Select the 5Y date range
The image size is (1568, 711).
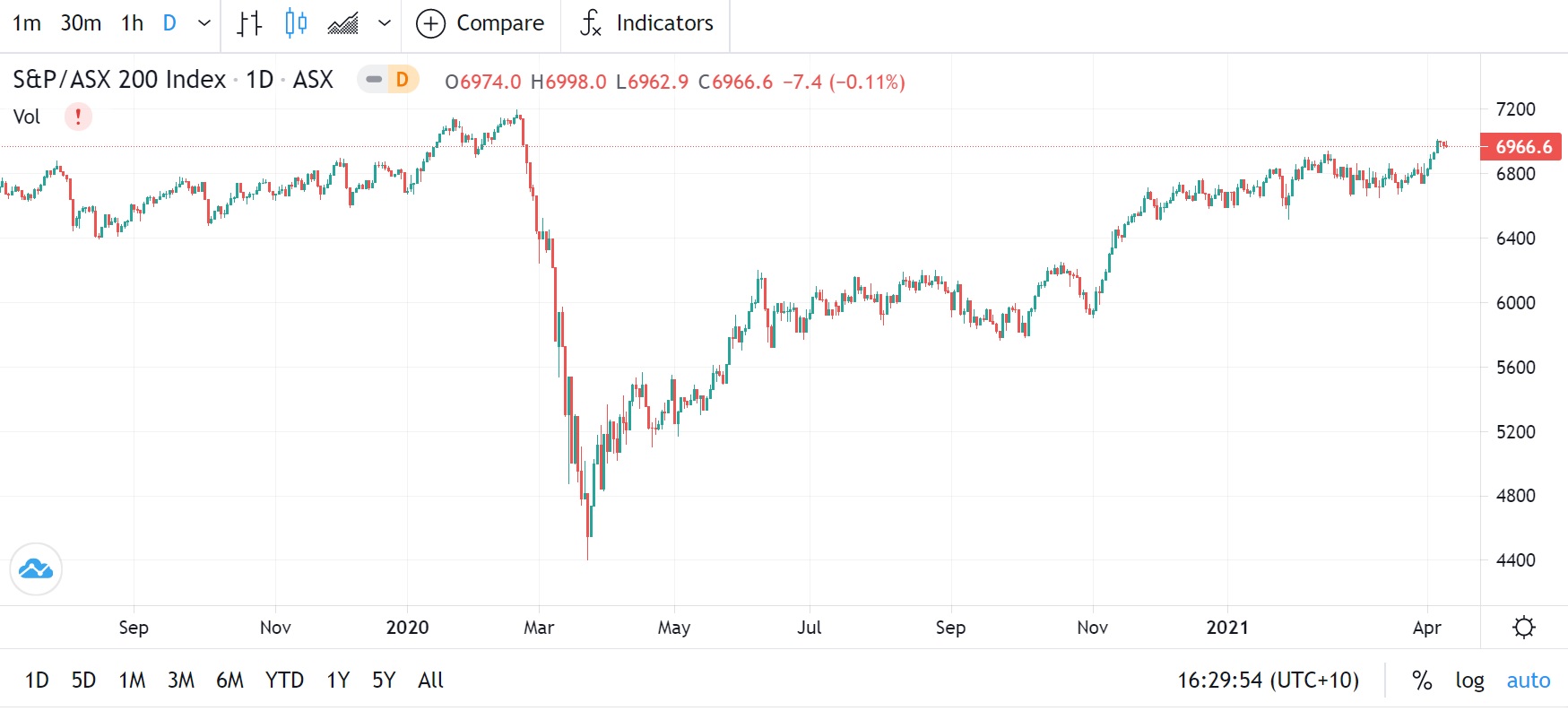point(384,681)
